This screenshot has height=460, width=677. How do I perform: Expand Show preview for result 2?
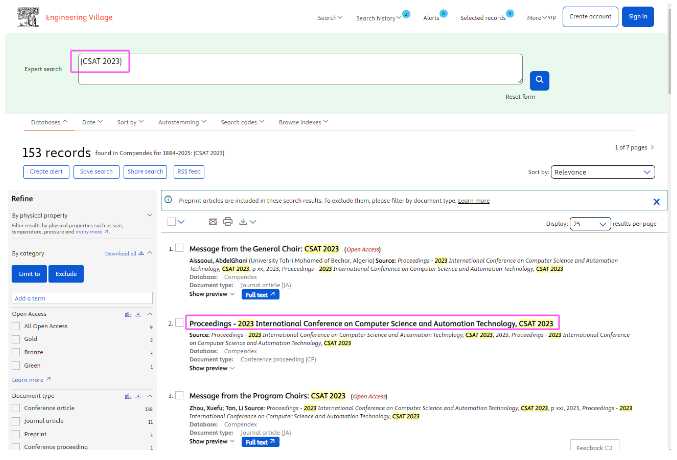click(x=212, y=368)
